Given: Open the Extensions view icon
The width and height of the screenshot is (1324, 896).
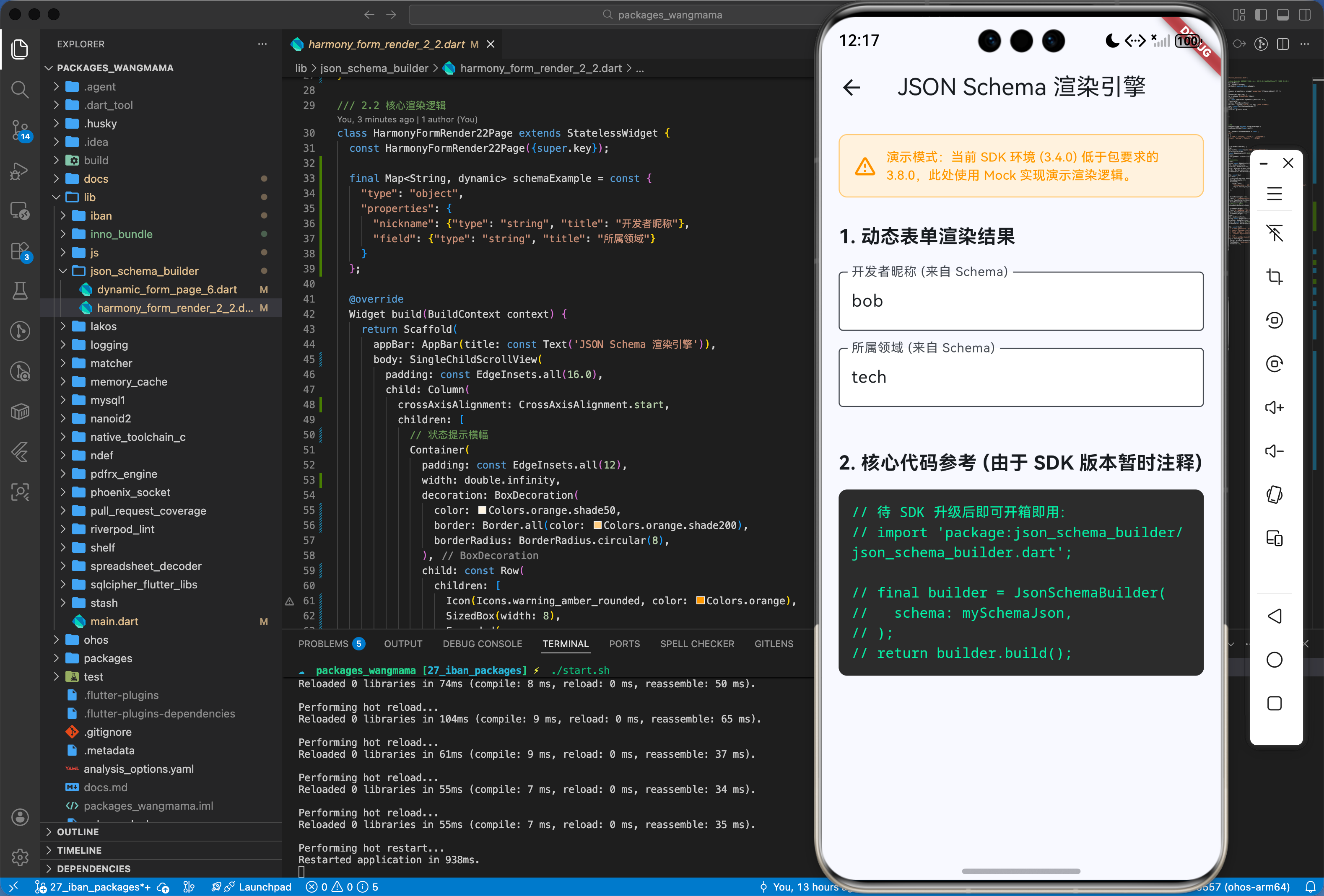Looking at the screenshot, I should (20, 251).
